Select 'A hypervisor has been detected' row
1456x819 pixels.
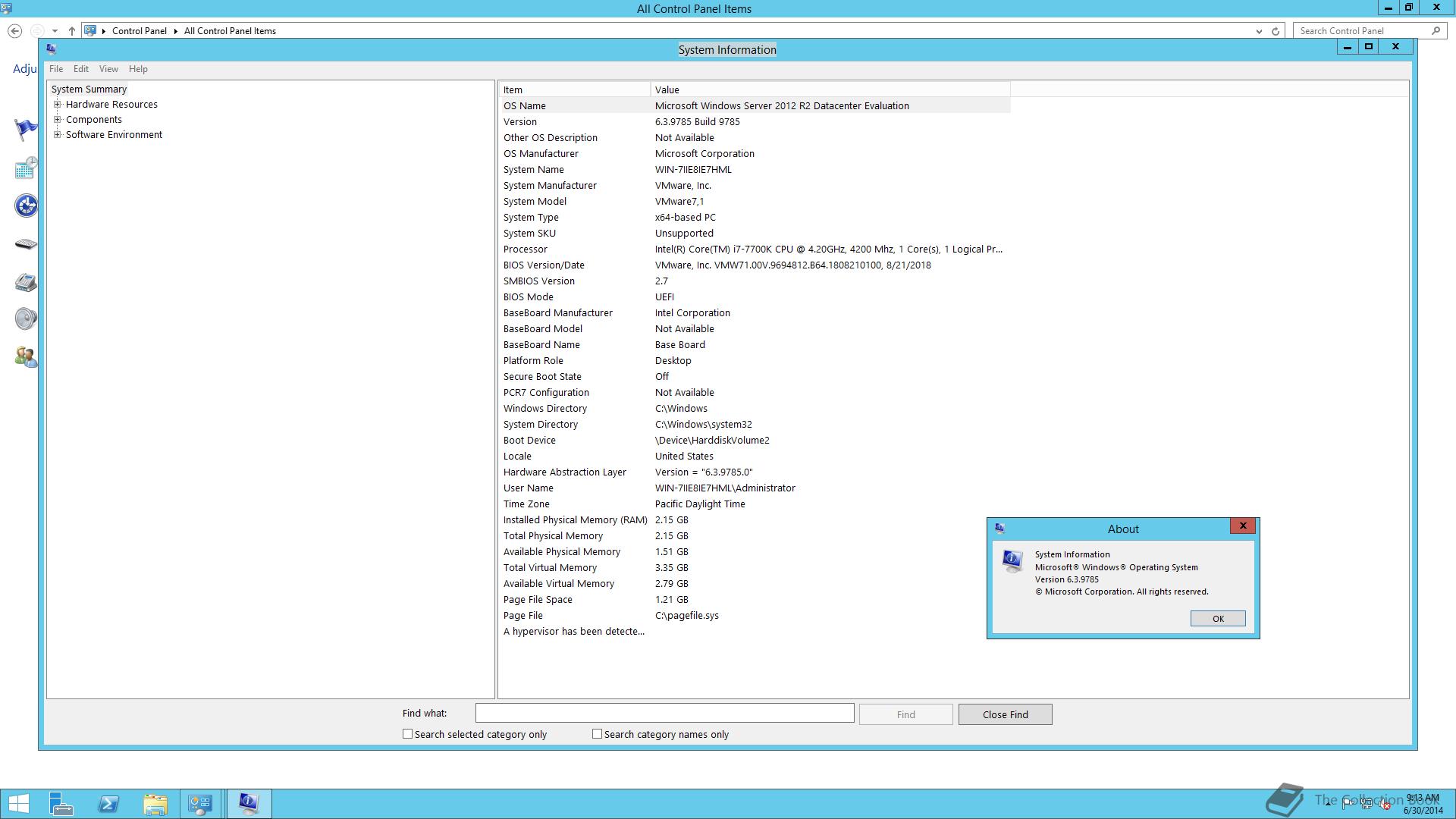[755, 632]
